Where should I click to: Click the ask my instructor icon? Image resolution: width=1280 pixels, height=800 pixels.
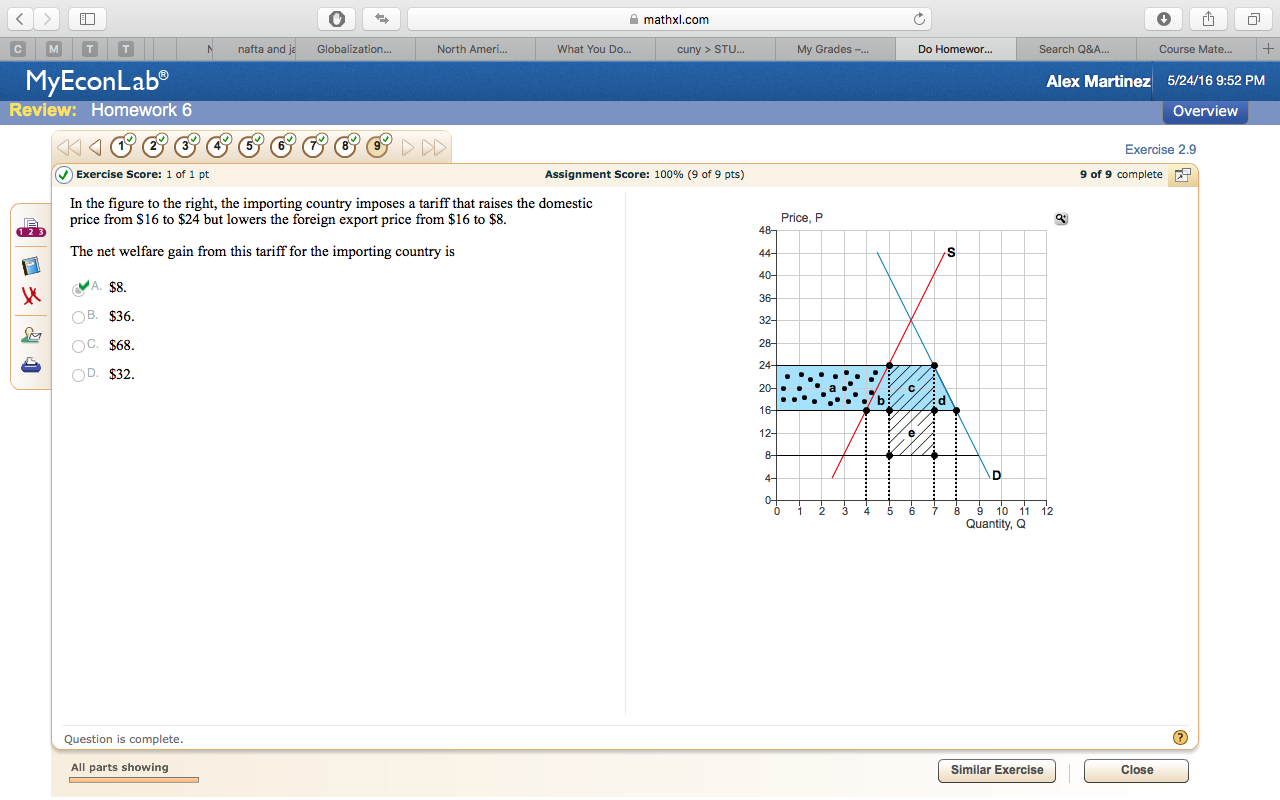click(30, 335)
